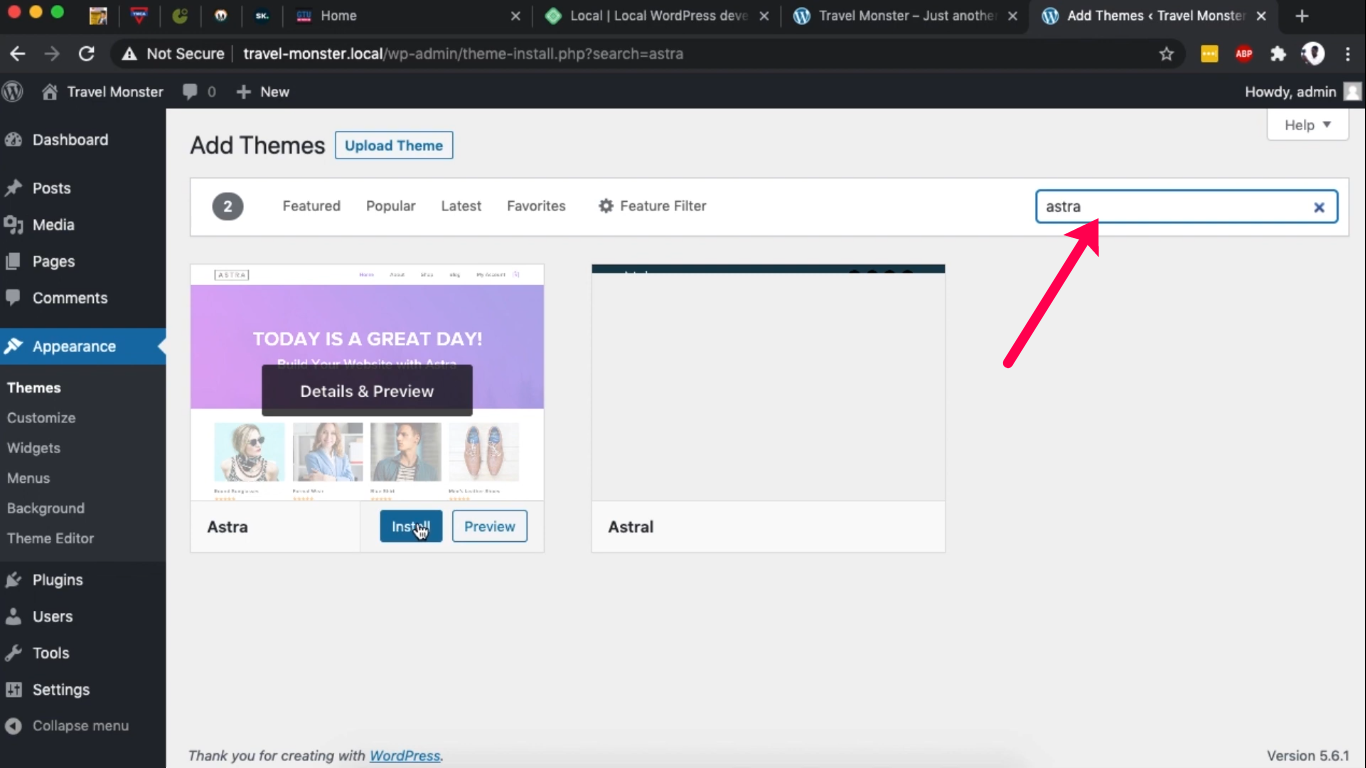Click the Not Secure warning icon
Viewport: 1366px width, 768px height.
(x=129, y=54)
